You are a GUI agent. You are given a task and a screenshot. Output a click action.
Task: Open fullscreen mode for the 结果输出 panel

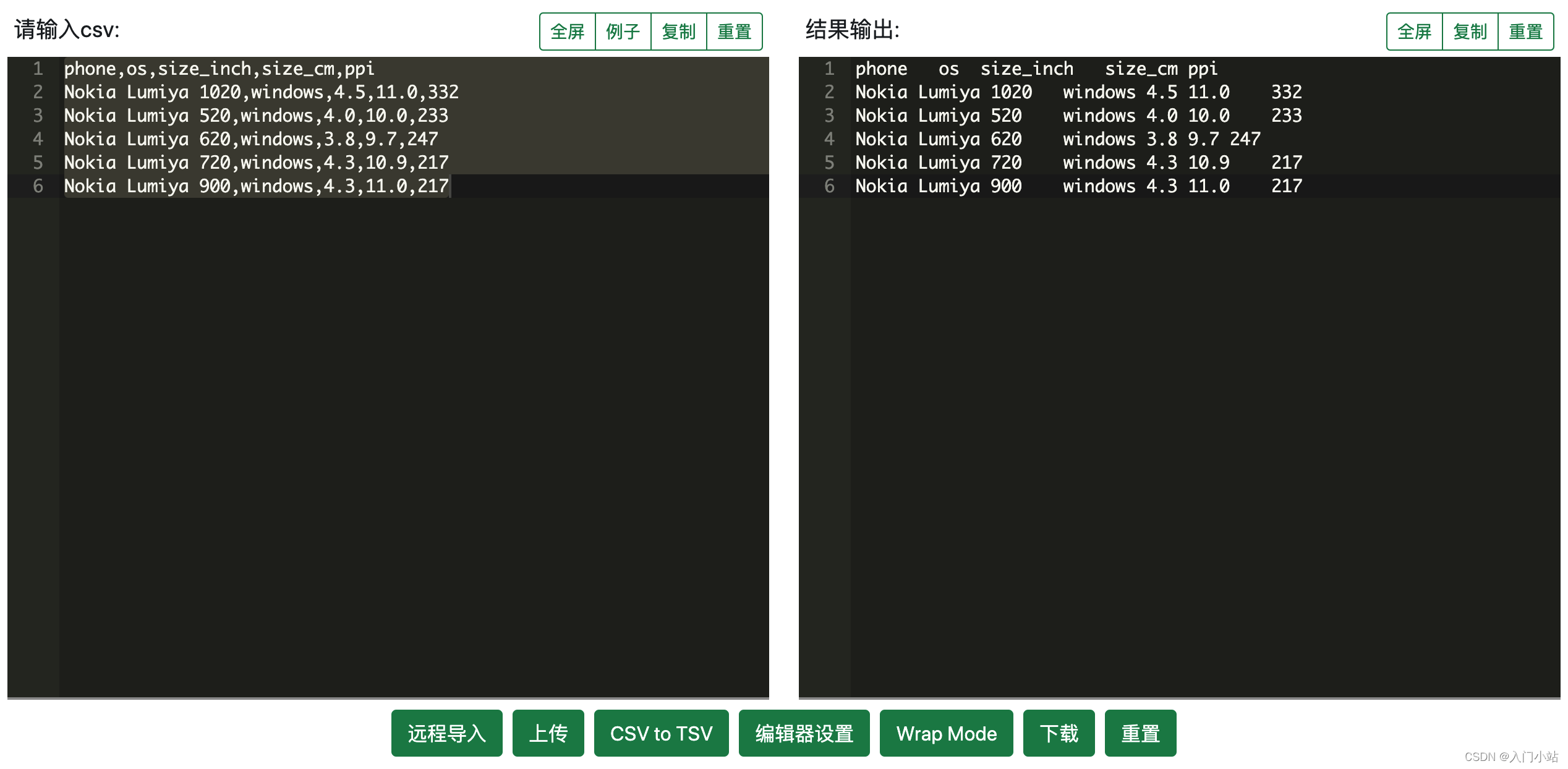(x=1413, y=31)
